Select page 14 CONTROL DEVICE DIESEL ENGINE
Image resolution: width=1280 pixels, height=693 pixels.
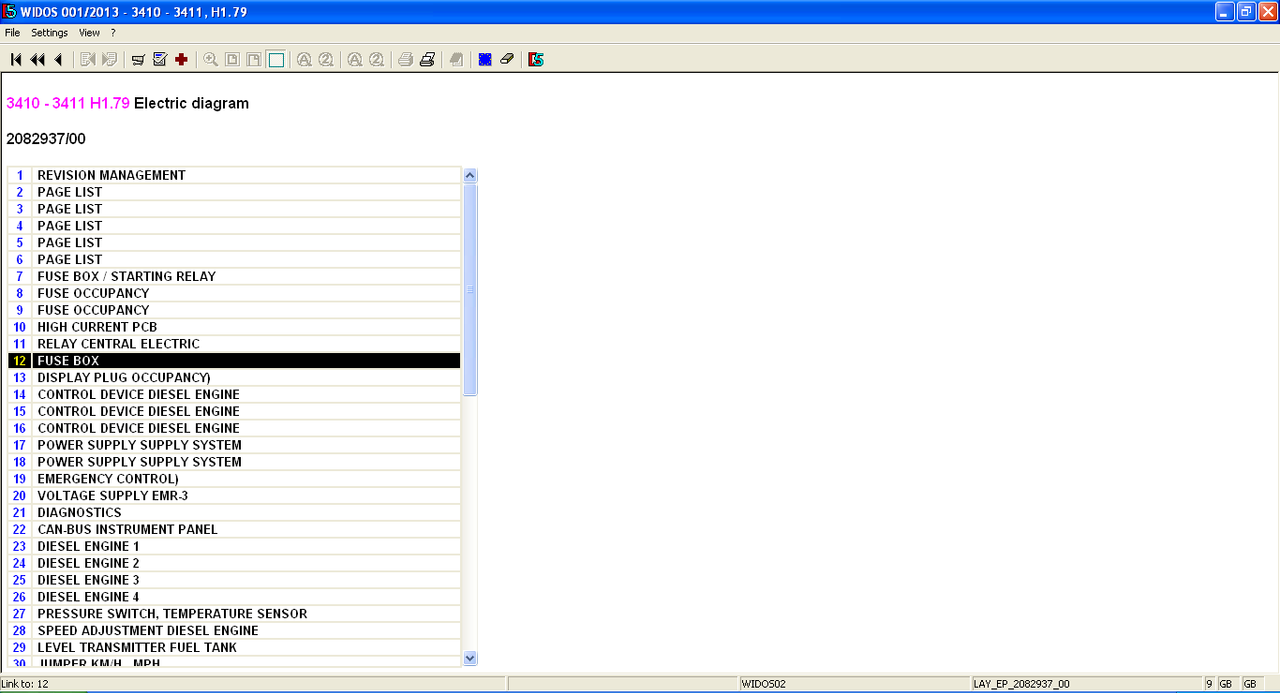click(x=234, y=395)
